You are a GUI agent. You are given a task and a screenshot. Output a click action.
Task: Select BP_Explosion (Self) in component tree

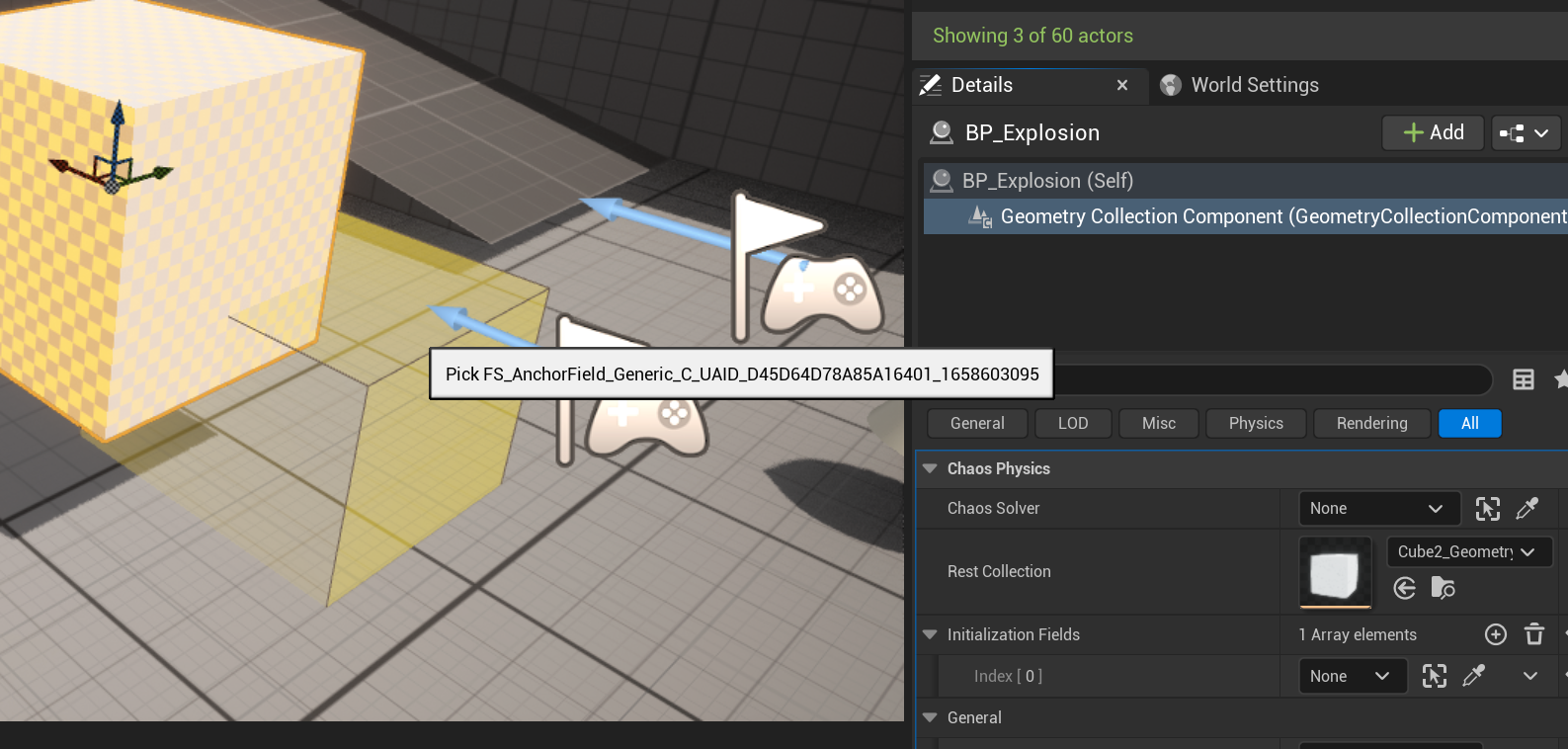1245,181
